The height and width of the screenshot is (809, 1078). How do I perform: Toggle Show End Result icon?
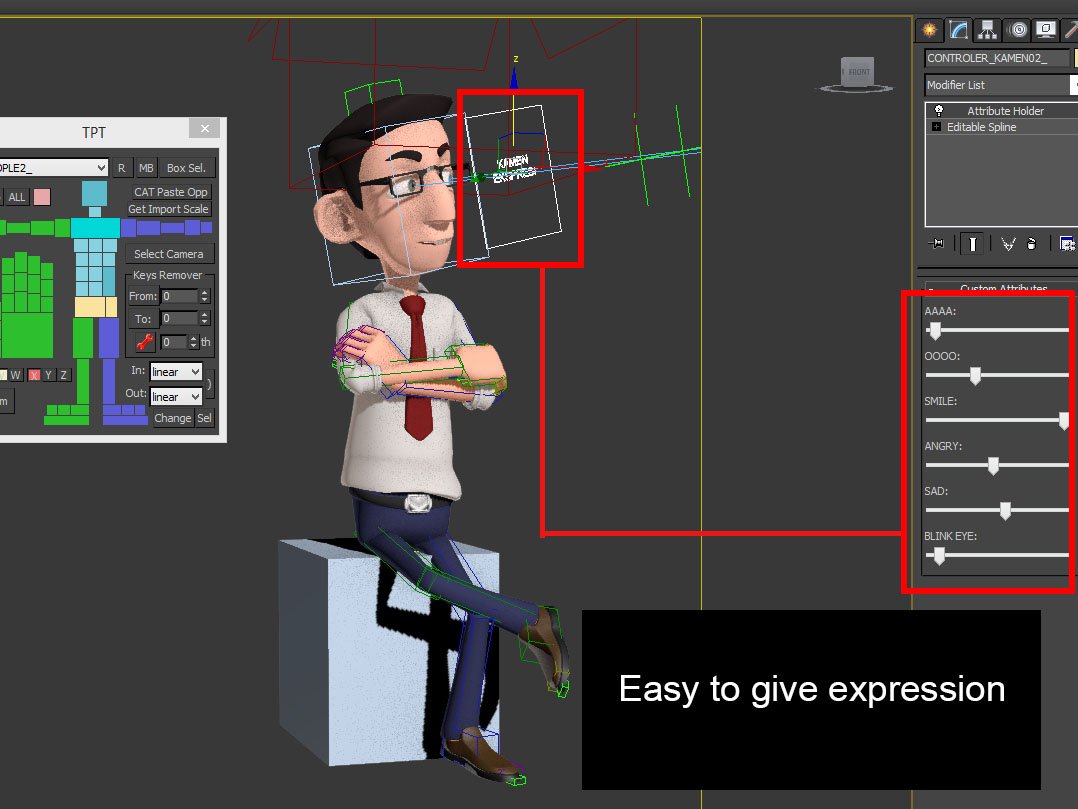click(972, 244)
